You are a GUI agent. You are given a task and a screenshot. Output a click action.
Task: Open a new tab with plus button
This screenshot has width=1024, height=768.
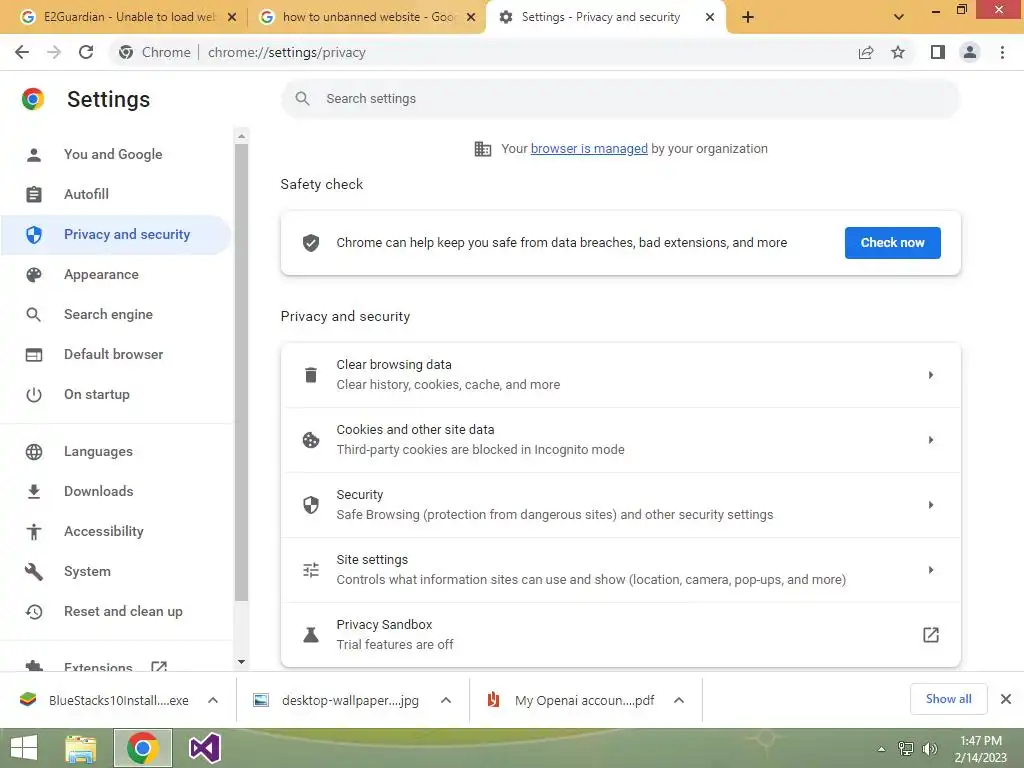(x=748, y=17)
